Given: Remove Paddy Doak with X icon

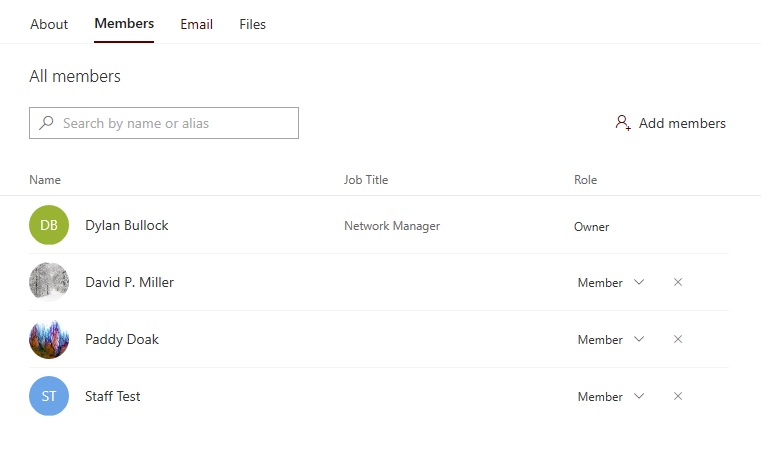Looking at the screenshot, I should pos(678,339).
